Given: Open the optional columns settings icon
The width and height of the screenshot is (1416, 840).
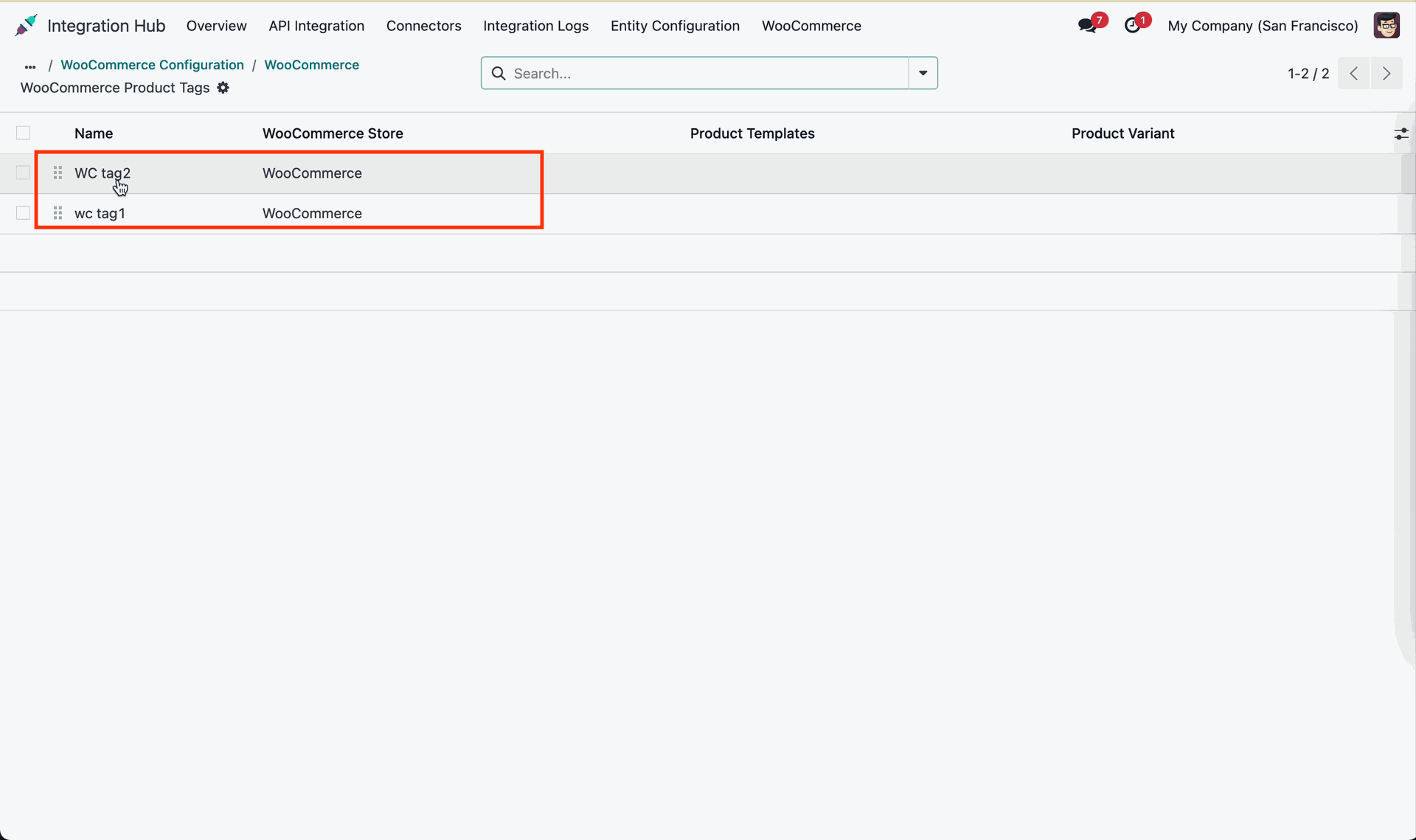Looking at the screenshot, I should pyautogui.click(x=1401, y=133).
